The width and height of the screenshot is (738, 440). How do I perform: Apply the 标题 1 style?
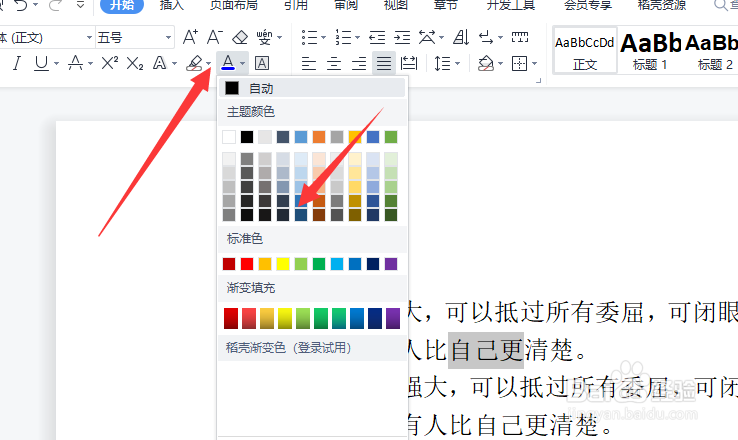[650, 50]
